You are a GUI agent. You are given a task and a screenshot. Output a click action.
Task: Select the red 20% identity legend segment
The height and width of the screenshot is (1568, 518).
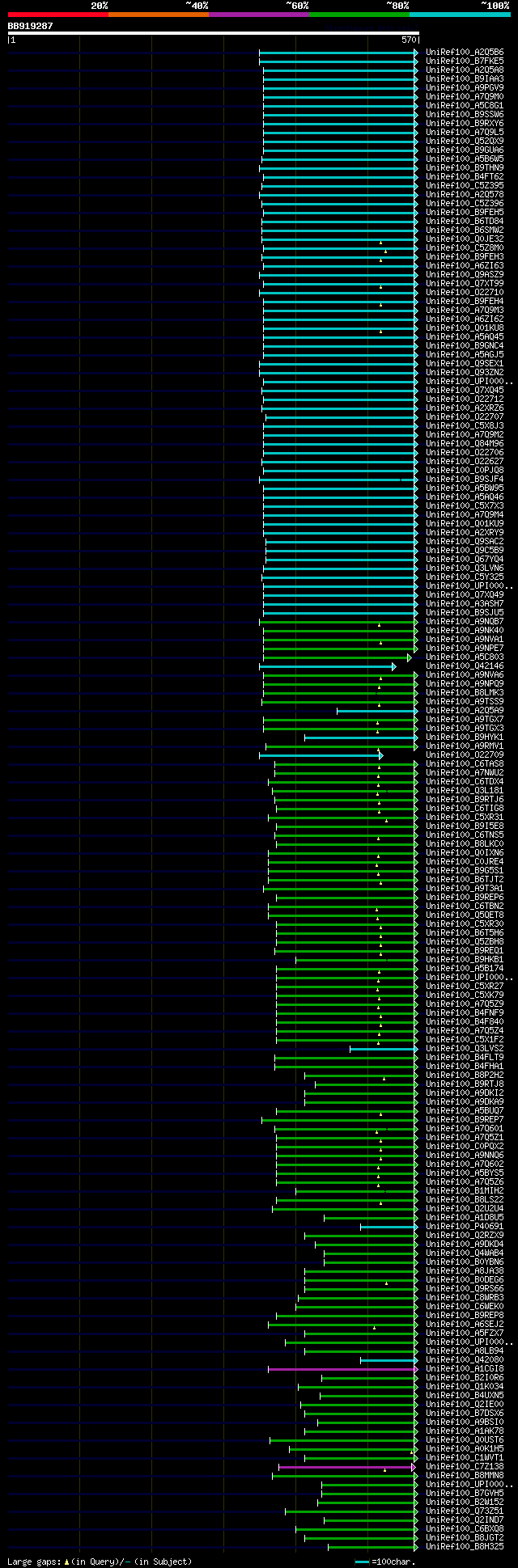57,15
